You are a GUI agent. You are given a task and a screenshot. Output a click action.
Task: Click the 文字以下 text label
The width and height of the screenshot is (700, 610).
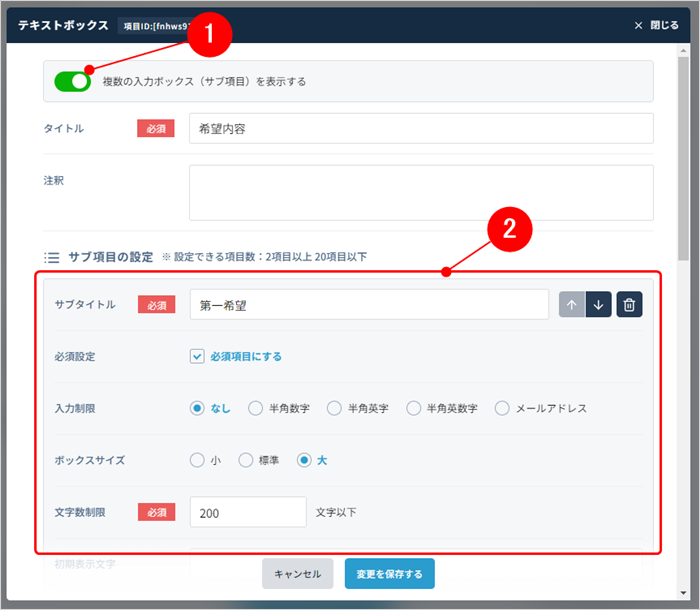point(336,512)
